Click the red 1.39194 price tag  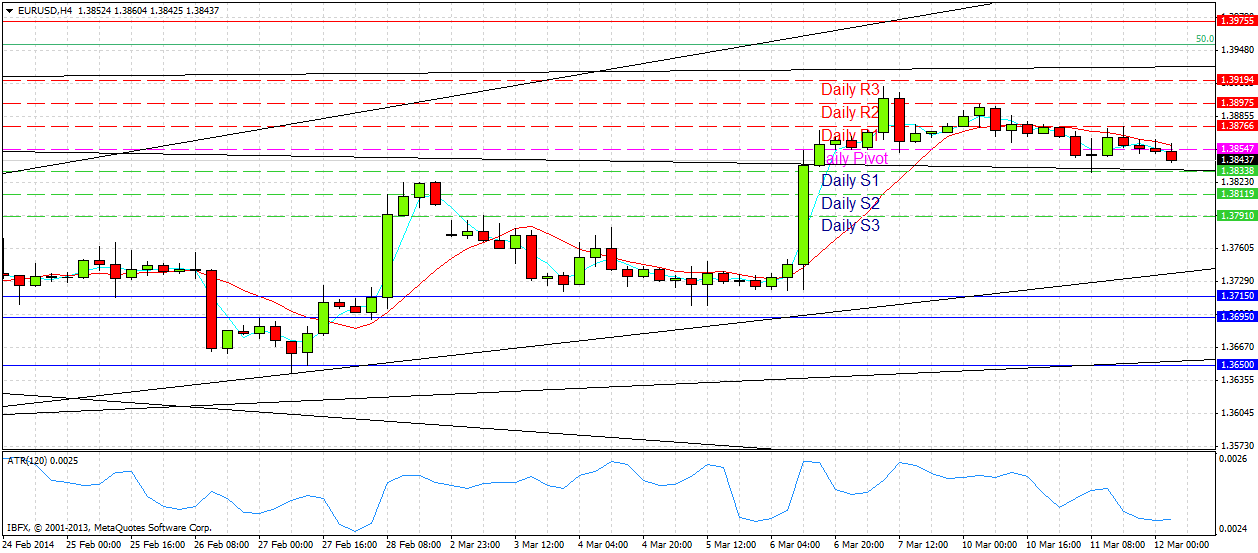pyautogui.click(x=1236, y=80)
